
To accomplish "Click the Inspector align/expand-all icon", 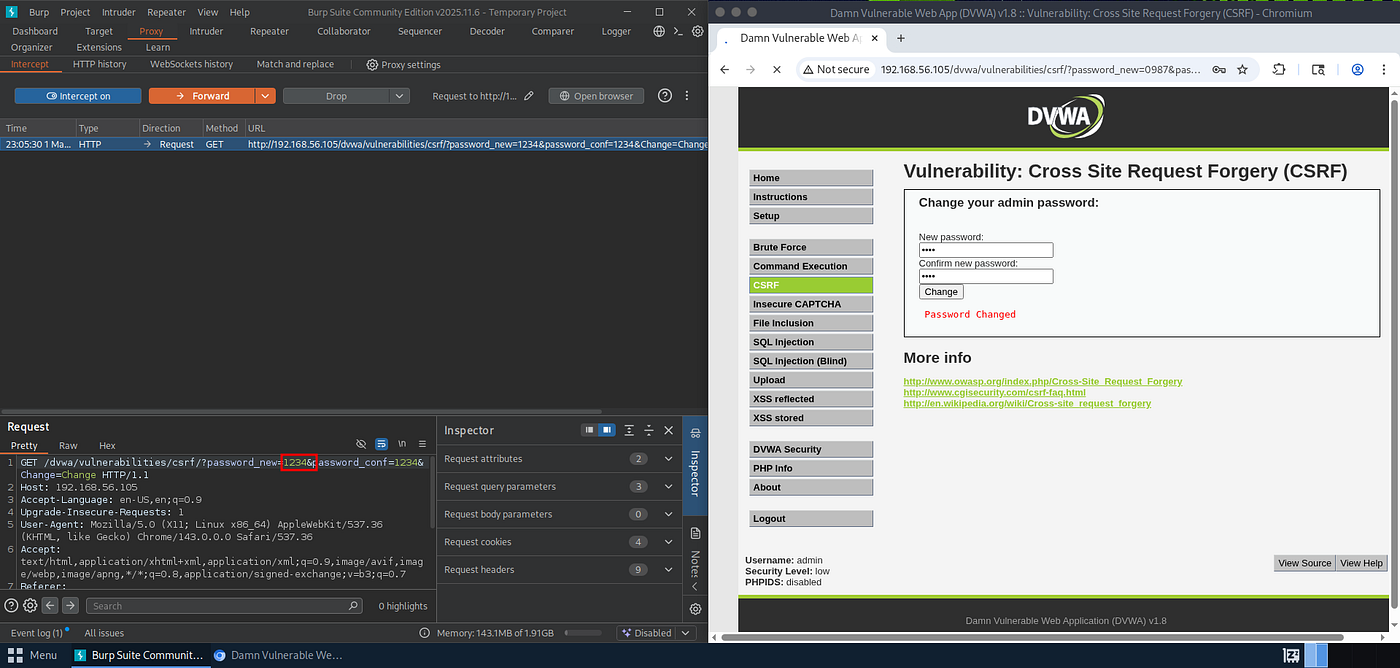I will 629,430.
